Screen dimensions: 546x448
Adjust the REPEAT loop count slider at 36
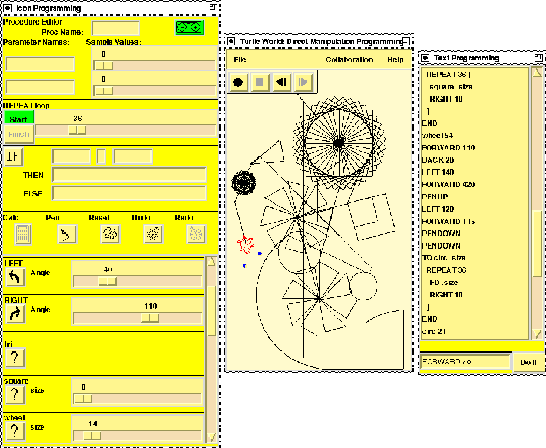77,130
